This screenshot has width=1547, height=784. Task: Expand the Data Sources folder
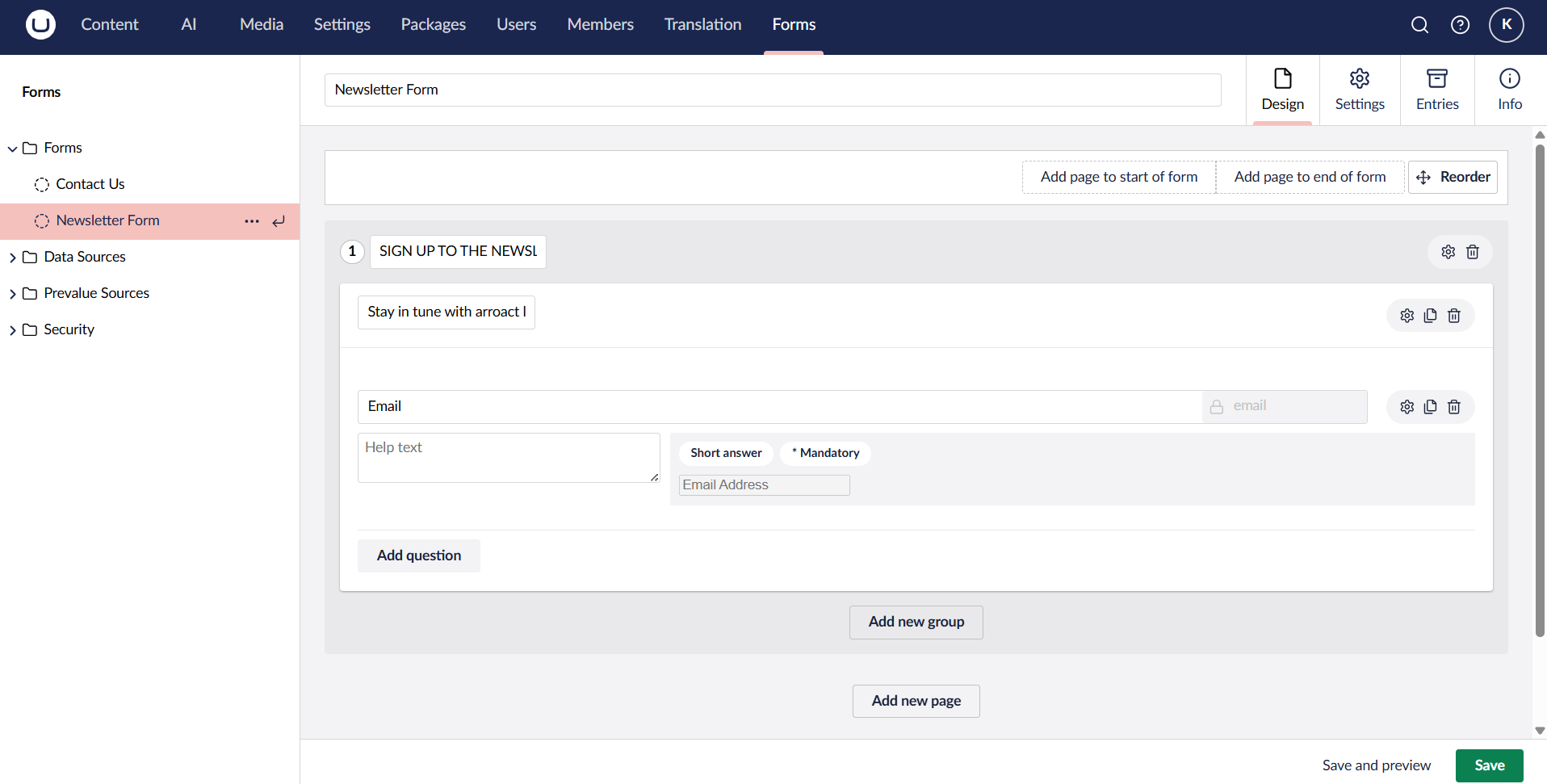tap(13, 258)
